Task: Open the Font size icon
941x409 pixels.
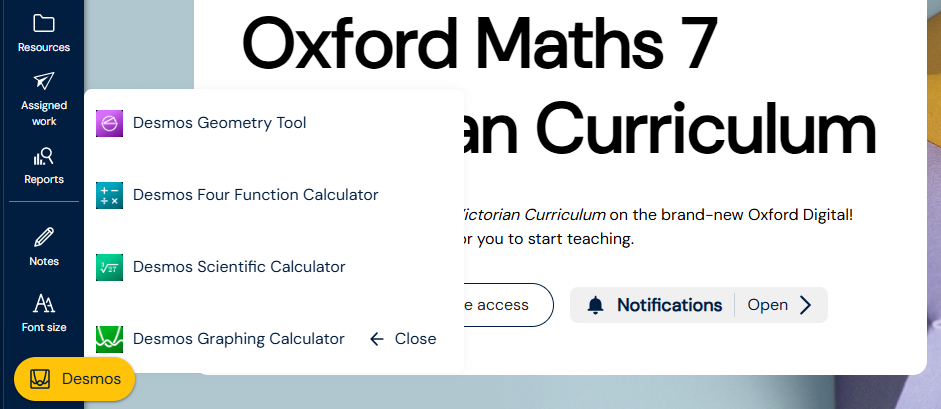Action: click(x=44, y=303)
